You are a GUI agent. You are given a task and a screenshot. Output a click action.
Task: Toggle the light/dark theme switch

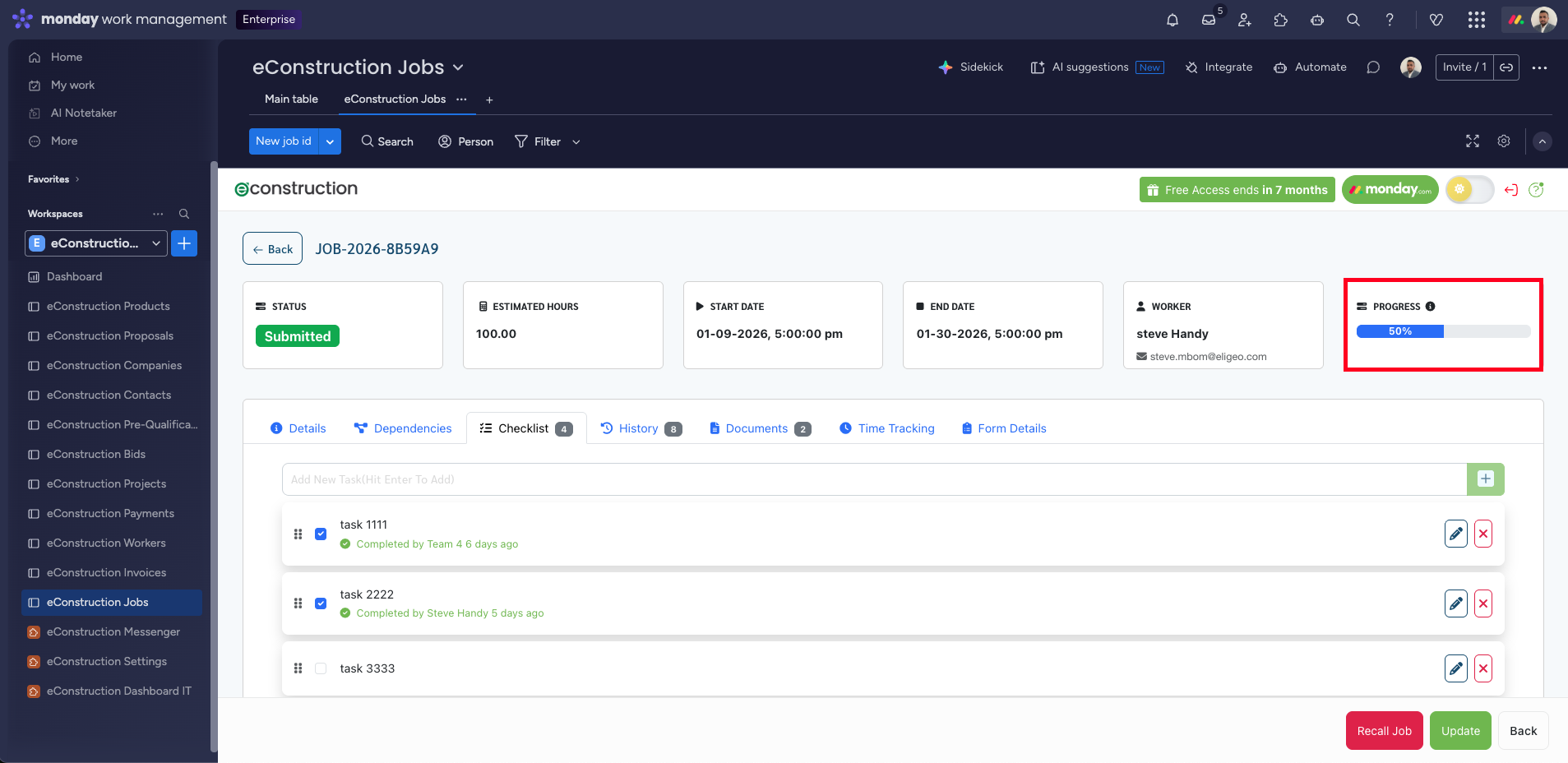pyautogui.click(x=1469, y=190)
